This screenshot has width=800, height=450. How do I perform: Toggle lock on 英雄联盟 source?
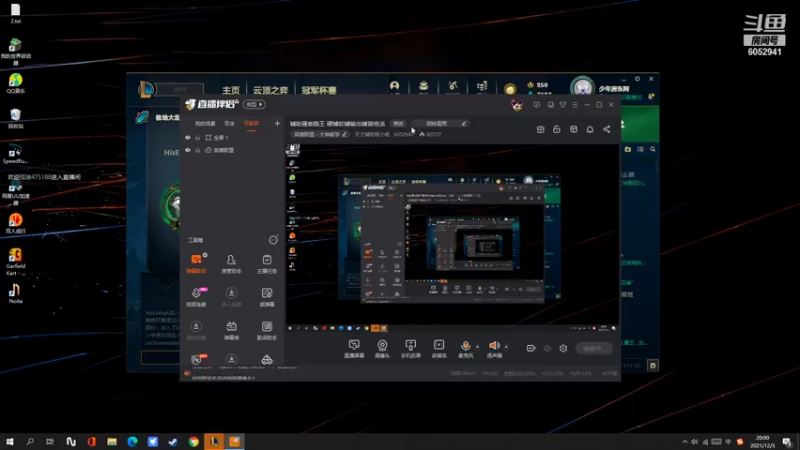(x=197, y=151)
